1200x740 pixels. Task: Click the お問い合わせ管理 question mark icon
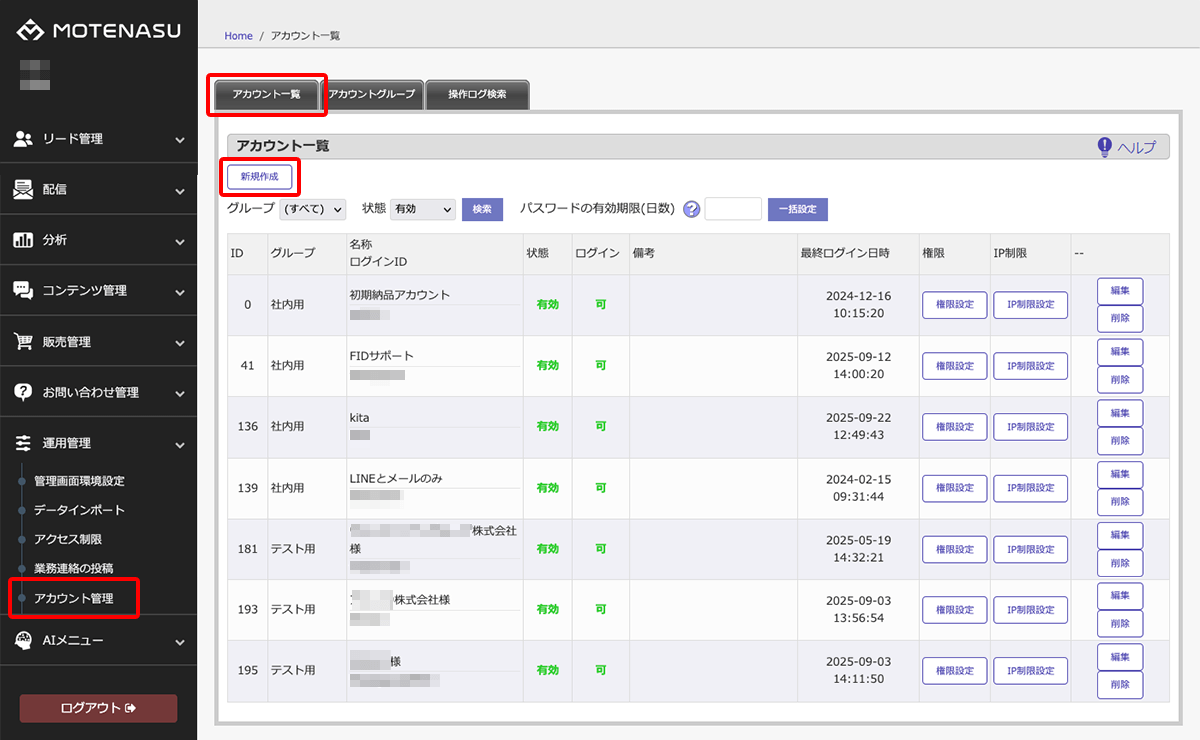pos(23,392)
